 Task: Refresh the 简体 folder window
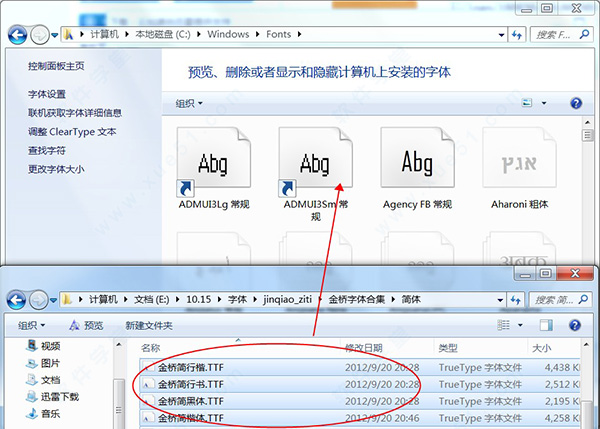click(515, 300)
